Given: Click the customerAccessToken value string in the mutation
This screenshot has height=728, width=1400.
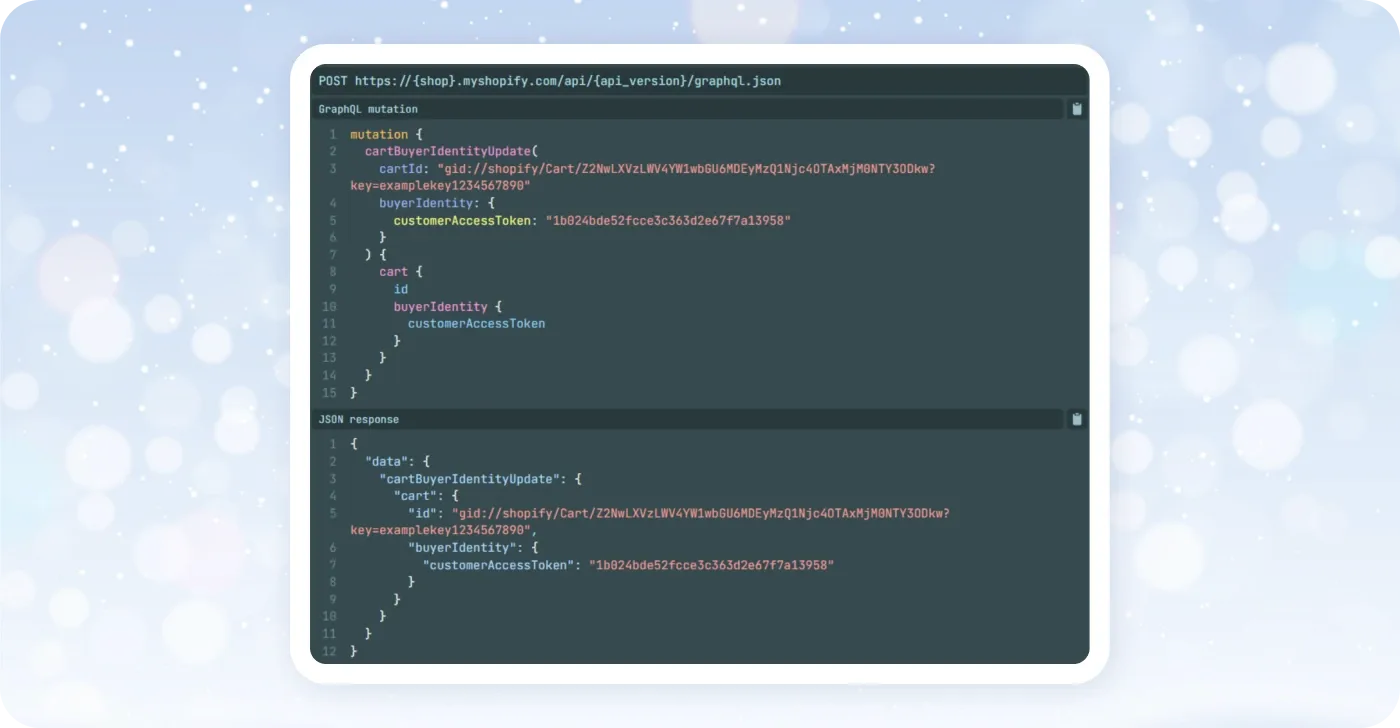Looking at the screenshot, I should [668, 220].
